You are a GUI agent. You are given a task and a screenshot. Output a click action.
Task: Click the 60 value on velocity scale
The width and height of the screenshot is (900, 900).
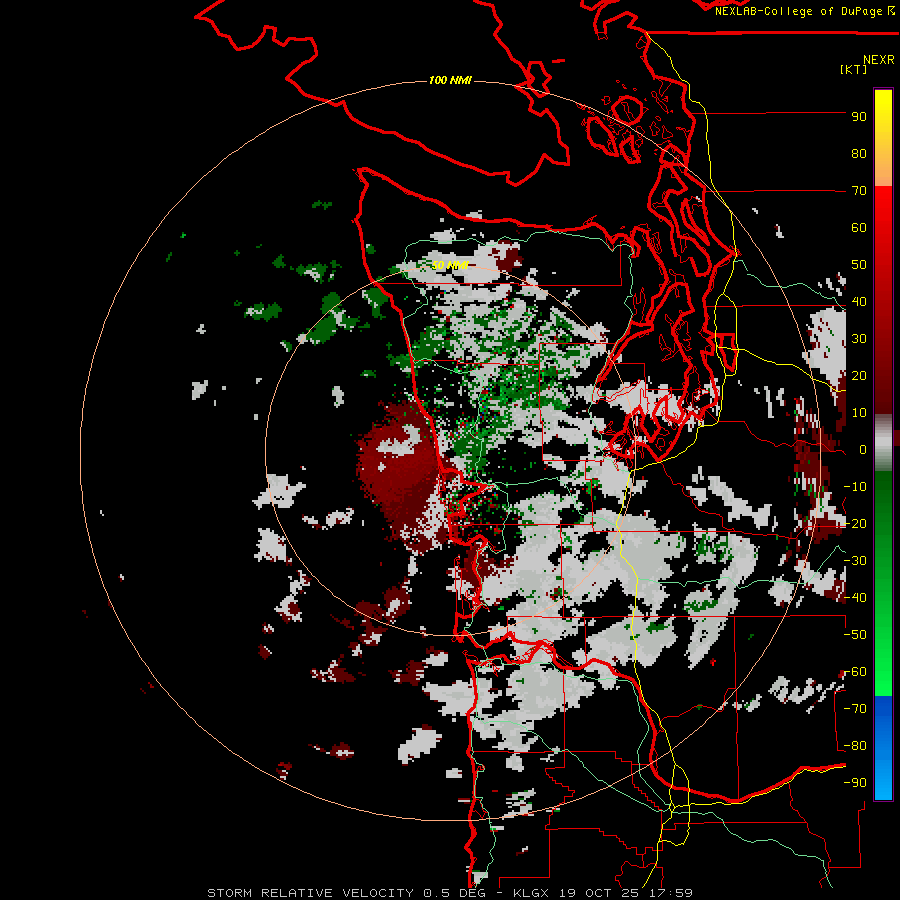pyautogui.click(x=859, y=228)
